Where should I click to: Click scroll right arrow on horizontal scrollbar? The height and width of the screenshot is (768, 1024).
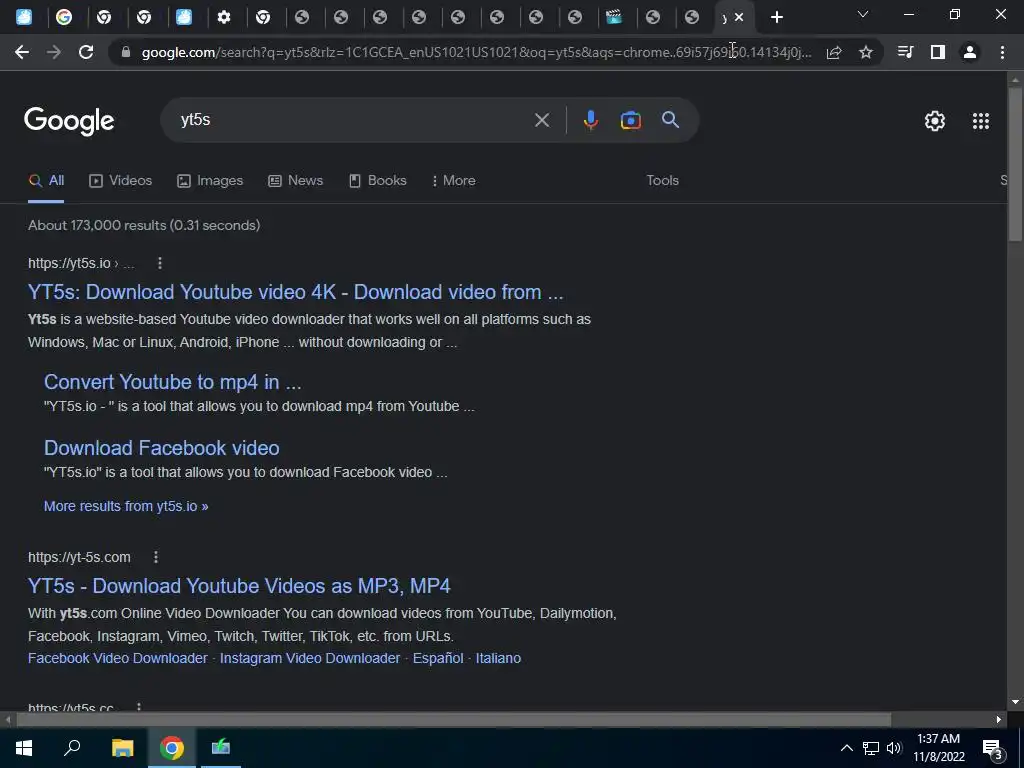(x=999, y=720)
